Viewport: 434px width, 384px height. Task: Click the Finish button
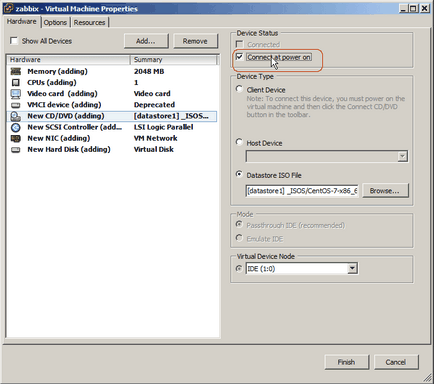click(347, 362)
